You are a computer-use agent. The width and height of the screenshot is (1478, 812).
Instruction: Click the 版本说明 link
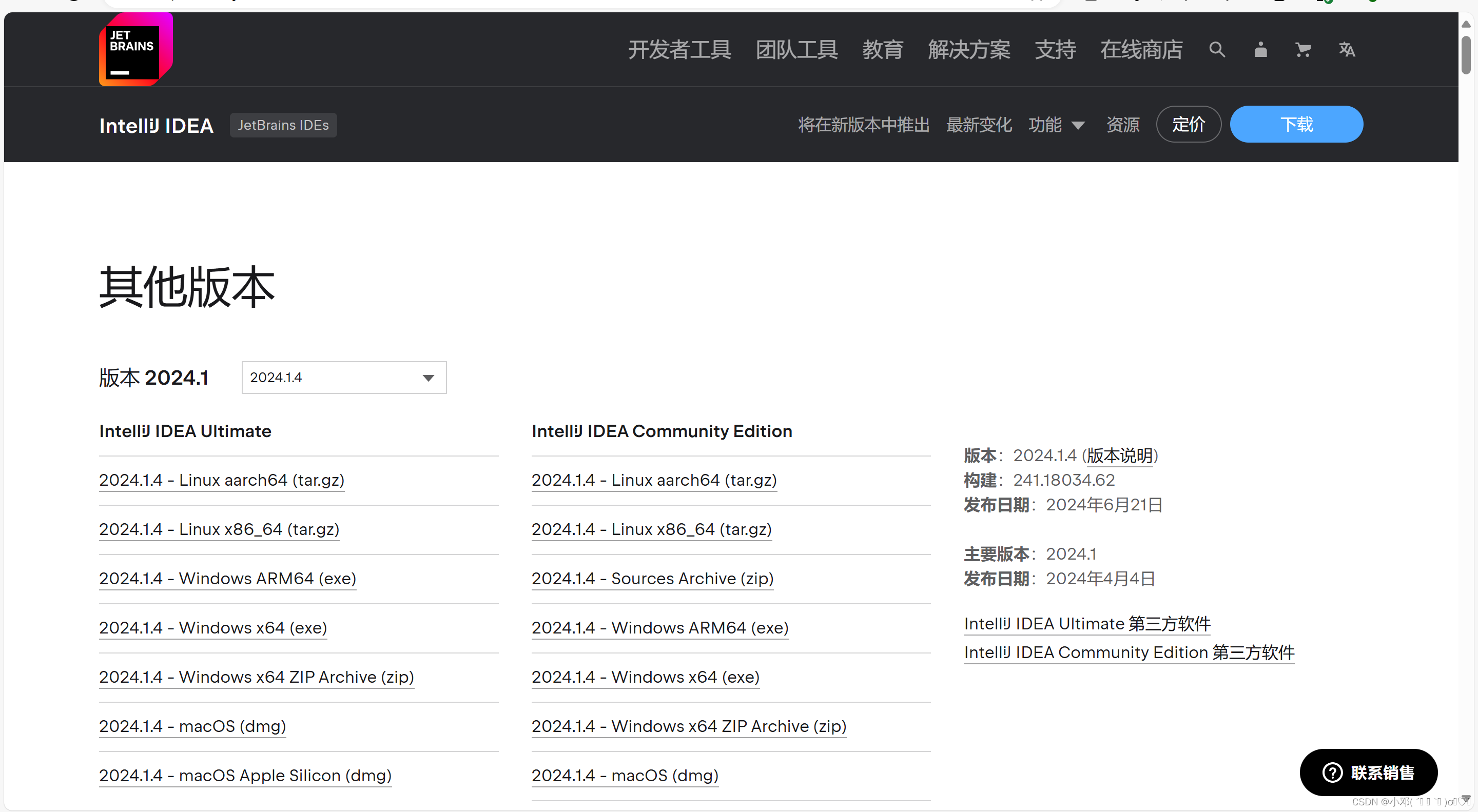[1119, 455]
